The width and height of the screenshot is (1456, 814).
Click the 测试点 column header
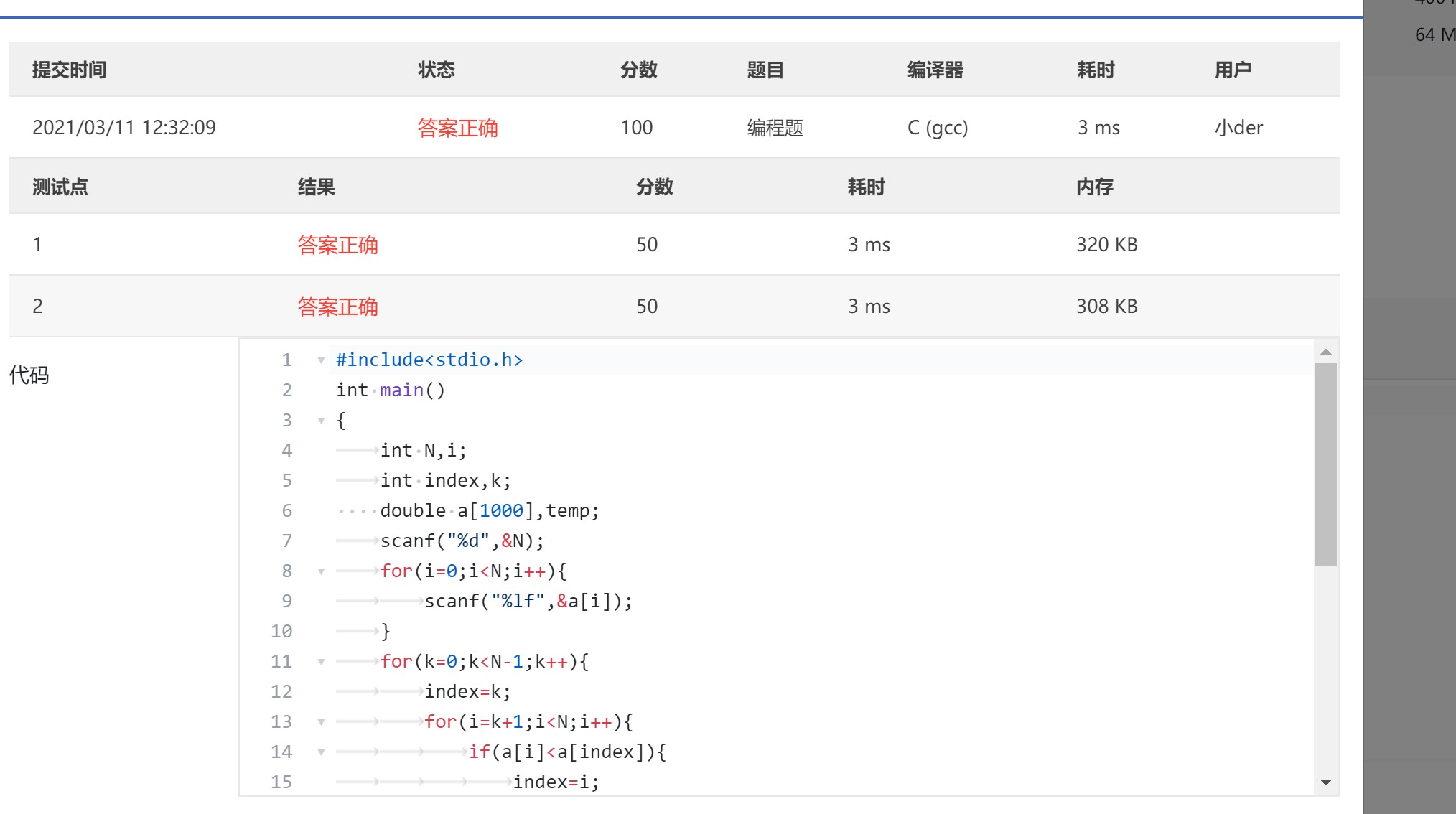click(x=60, y=187)
